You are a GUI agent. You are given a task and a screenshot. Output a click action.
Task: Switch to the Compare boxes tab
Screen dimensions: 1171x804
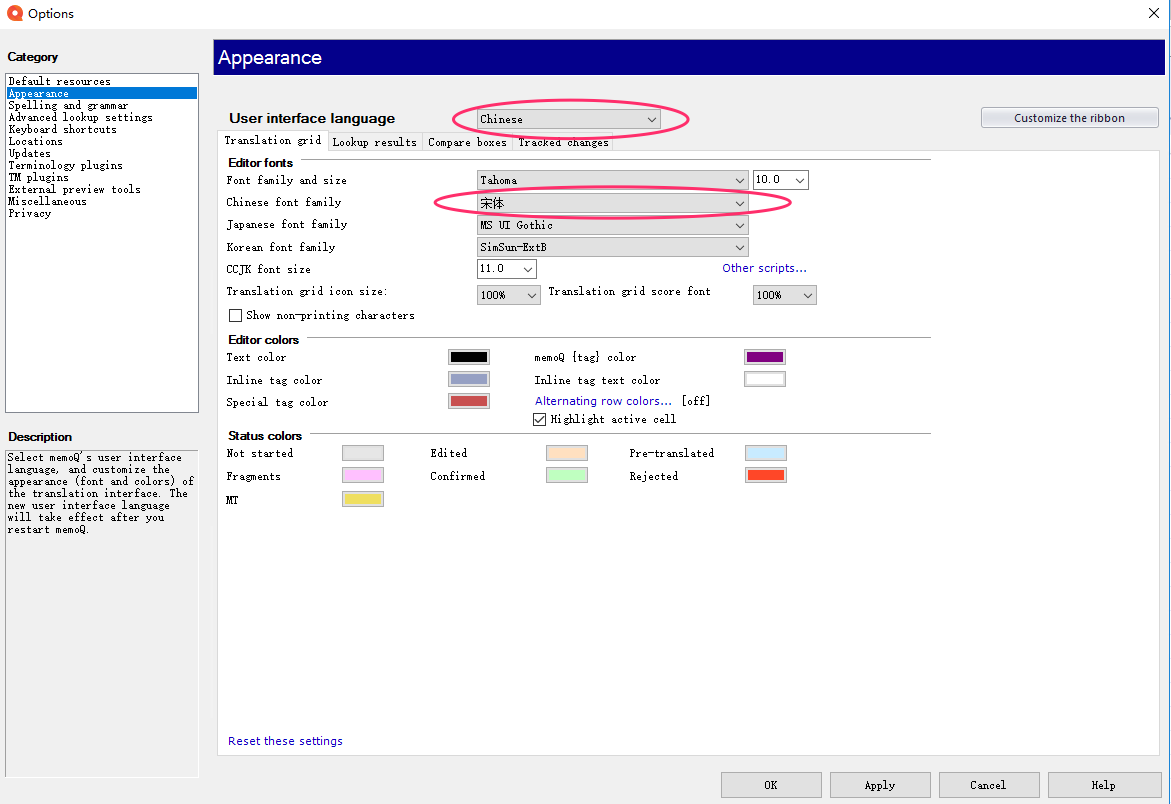467,142
